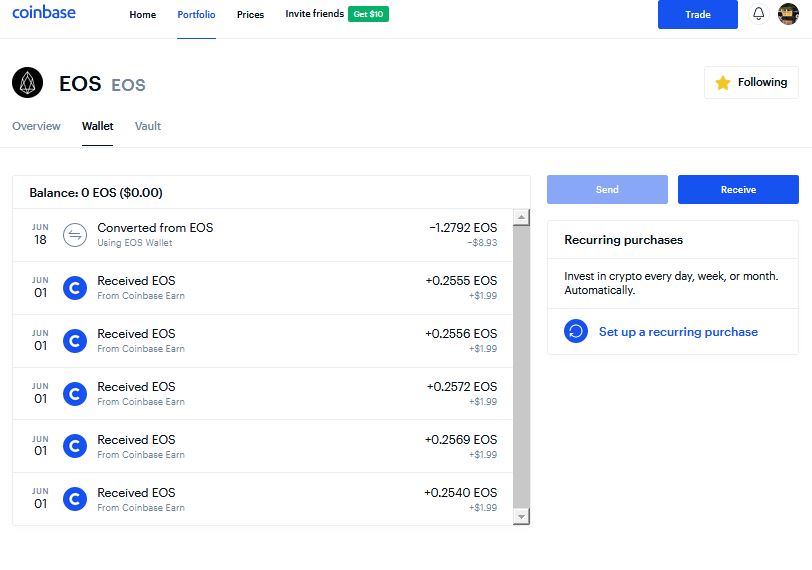Click the Following star icon
Screen dimensions: 812x570
coord(723,82)
